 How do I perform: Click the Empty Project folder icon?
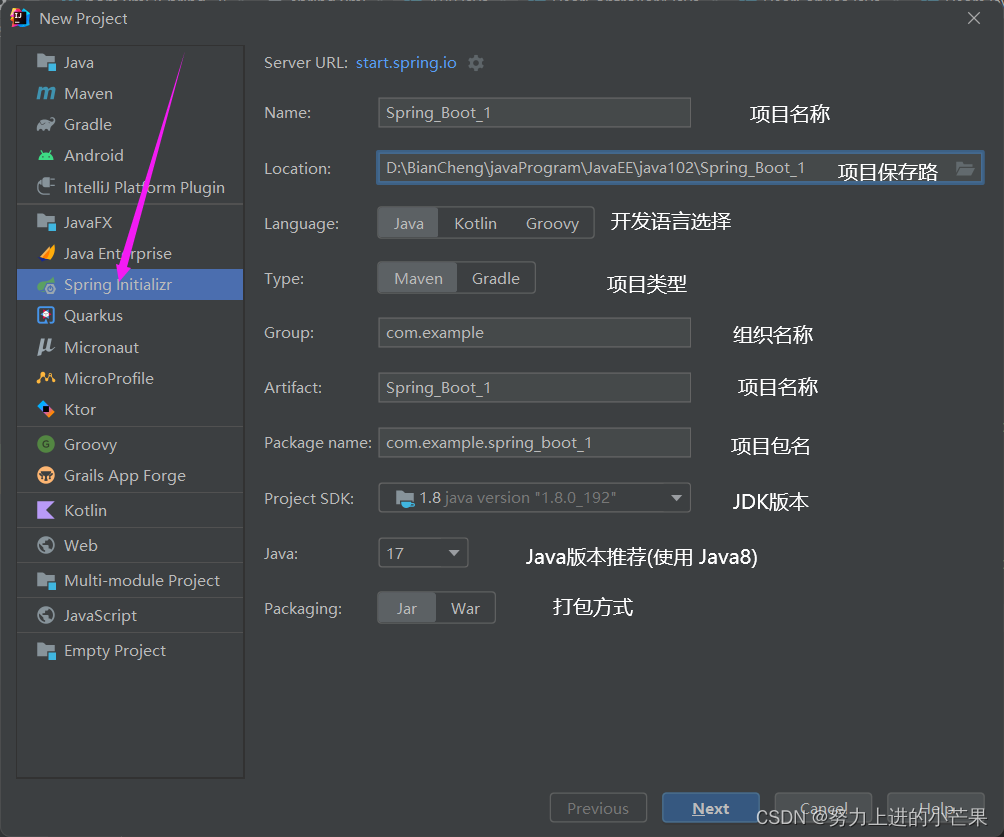[x=46, y=650]
